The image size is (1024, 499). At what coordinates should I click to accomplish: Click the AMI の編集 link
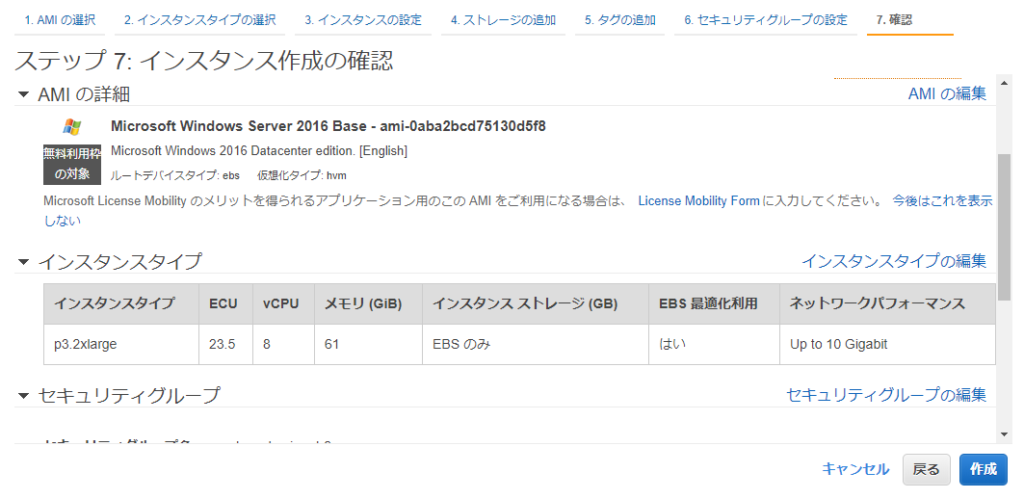click(x=947, y=94)
